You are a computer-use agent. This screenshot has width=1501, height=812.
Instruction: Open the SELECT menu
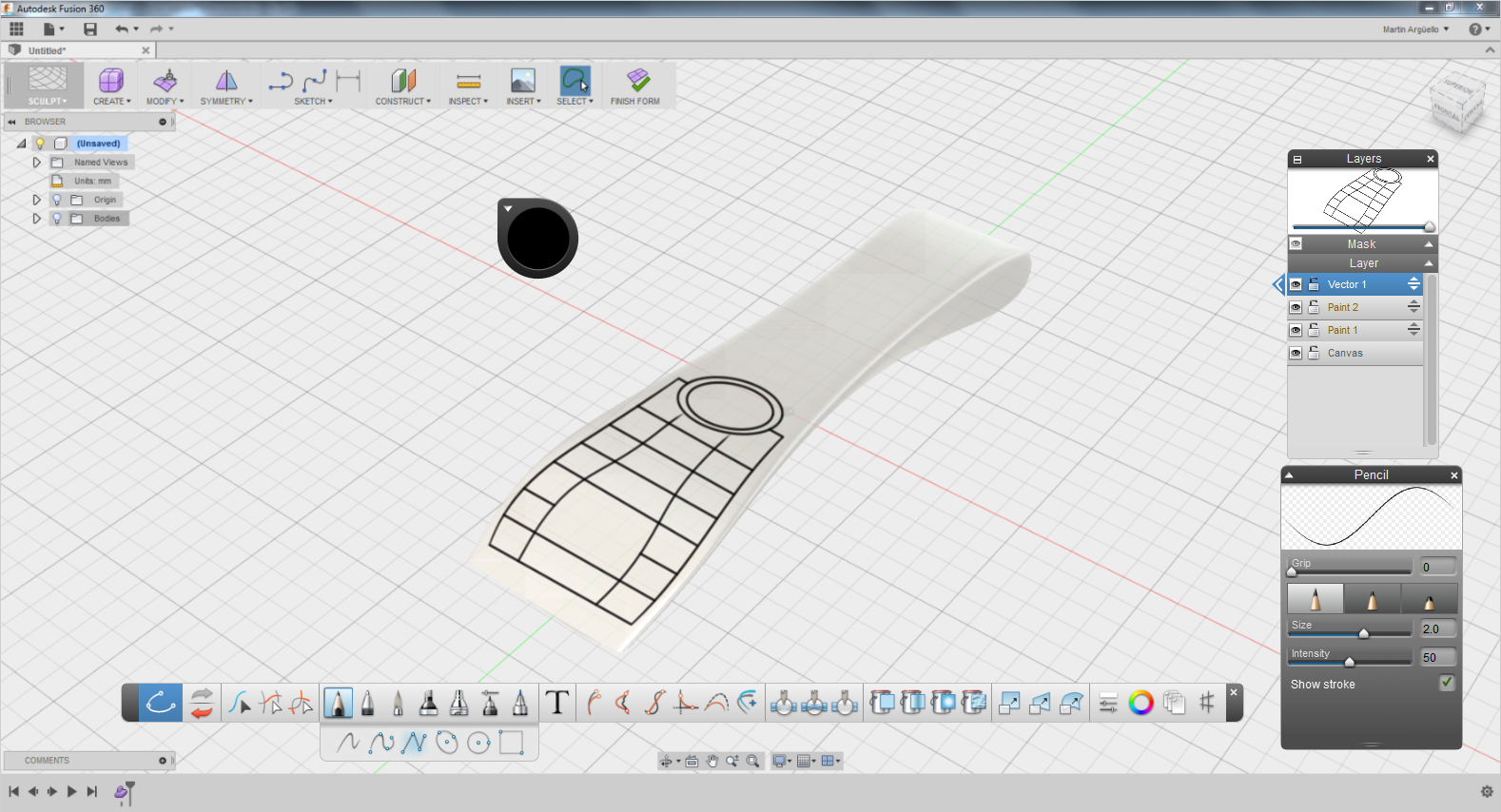pyautogui.click(x=575, y=101)
